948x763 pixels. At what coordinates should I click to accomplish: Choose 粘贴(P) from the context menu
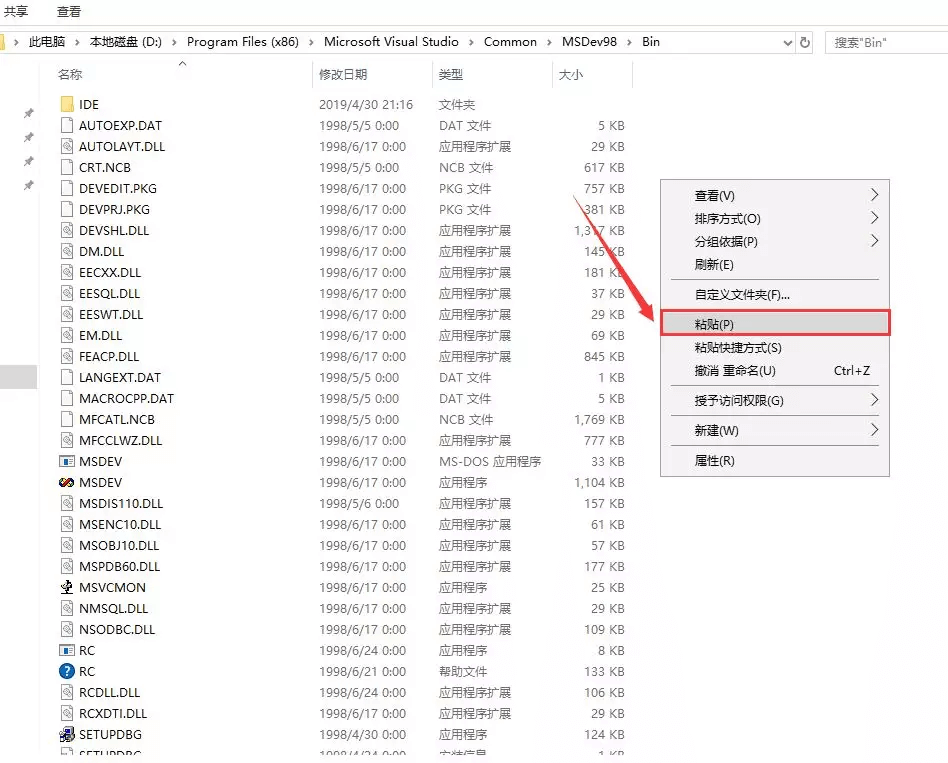click(775, 323)
